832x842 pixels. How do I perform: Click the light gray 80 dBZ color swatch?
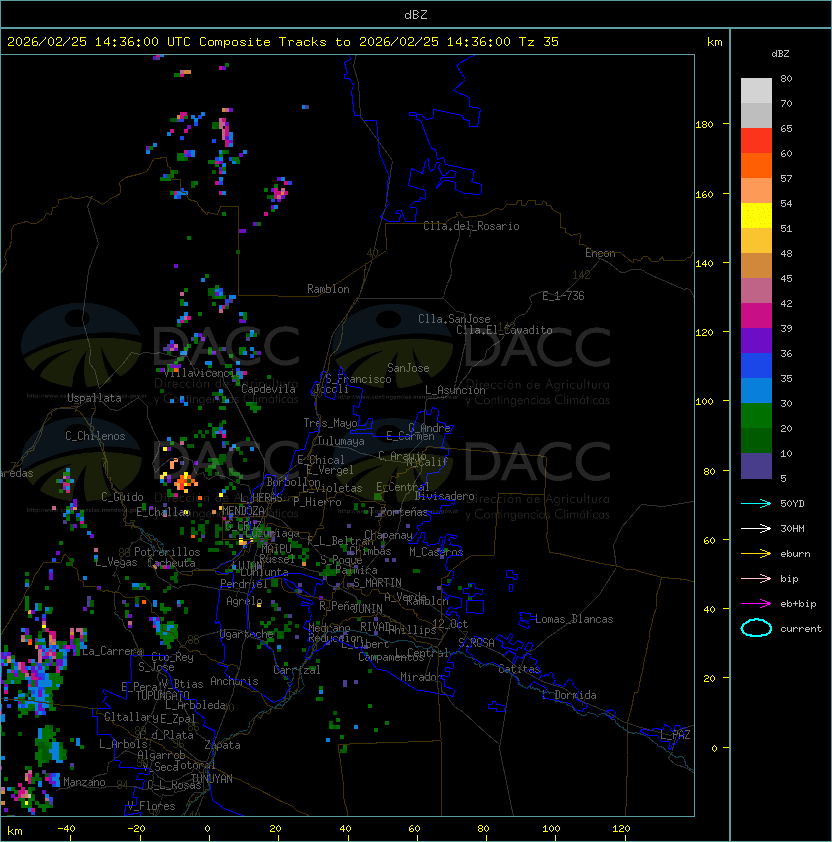(x=756, y=91)
